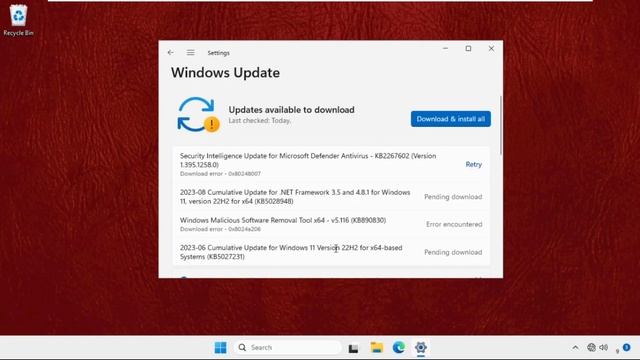Click 'Pending download' status for KB5027231
640x360 pixels.
453,252
